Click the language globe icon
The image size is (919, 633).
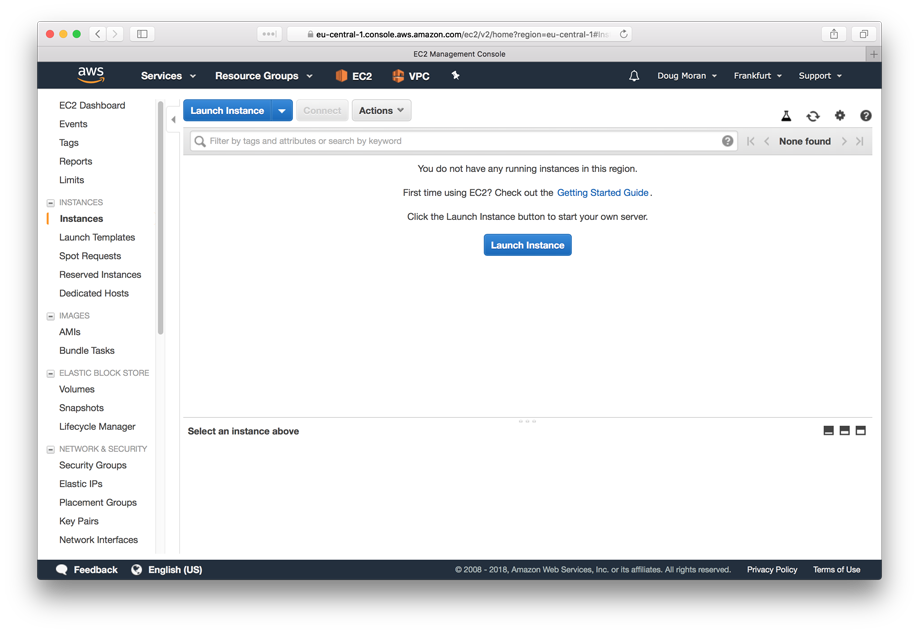(137, 569)
